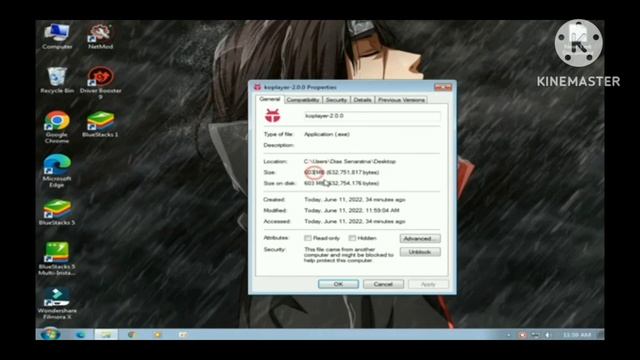Click the Apply button
The width and height of the screenshot is (640, 360).
[428, 284]
